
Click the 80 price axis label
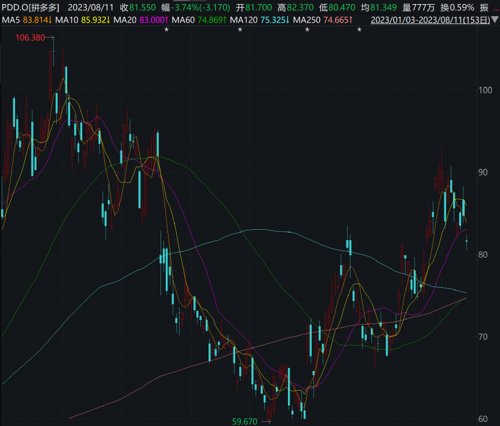pos(483,255)
